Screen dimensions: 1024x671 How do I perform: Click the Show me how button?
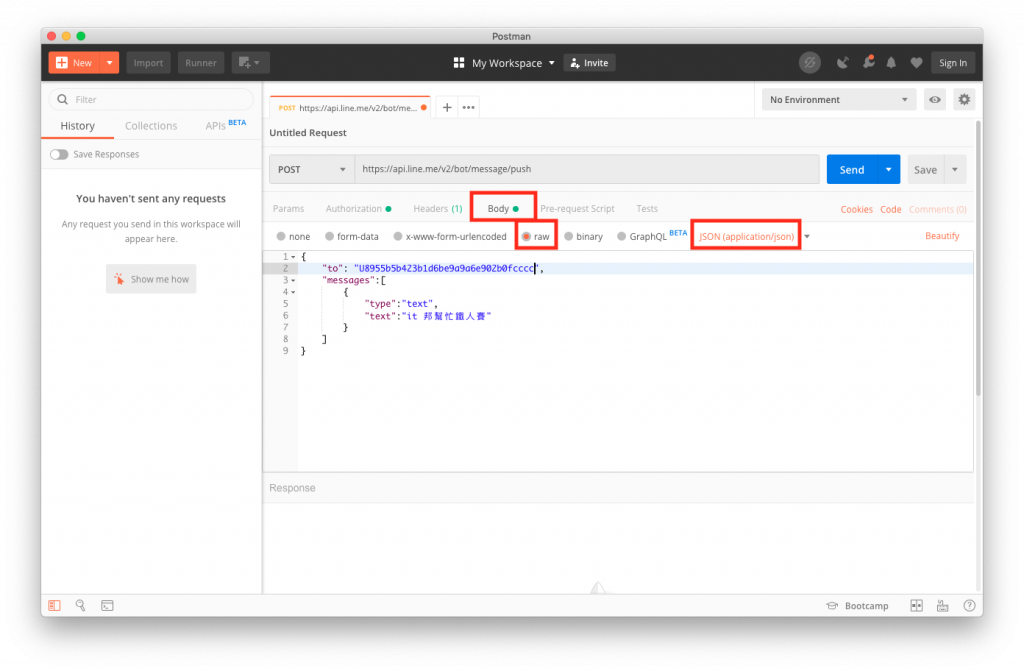coord(151,279)
